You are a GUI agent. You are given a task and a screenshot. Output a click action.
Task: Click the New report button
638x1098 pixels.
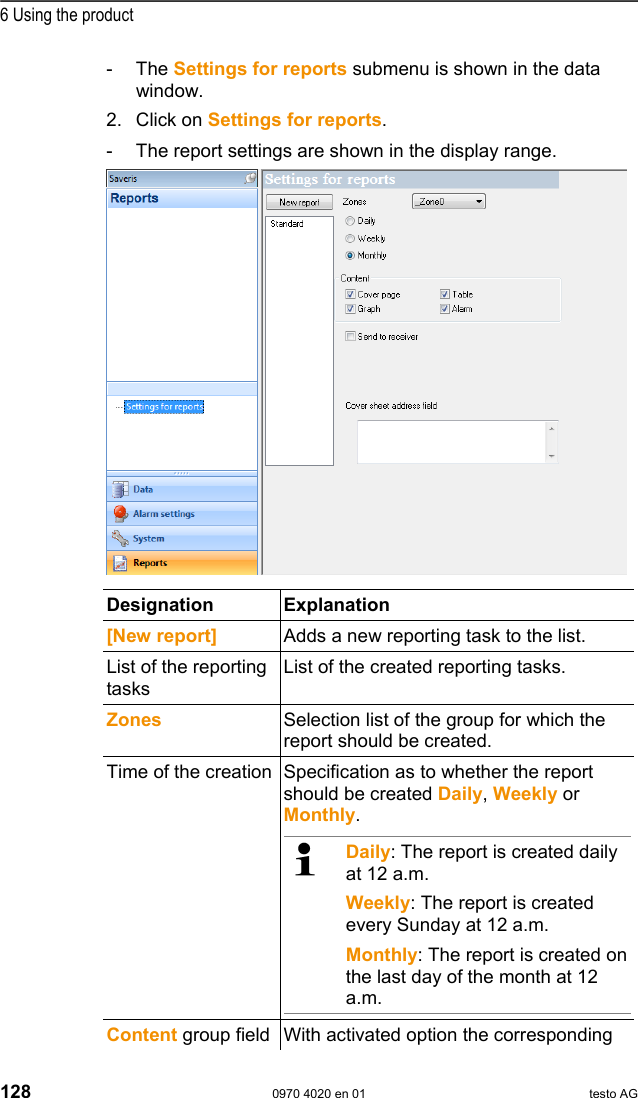(299, 202)
